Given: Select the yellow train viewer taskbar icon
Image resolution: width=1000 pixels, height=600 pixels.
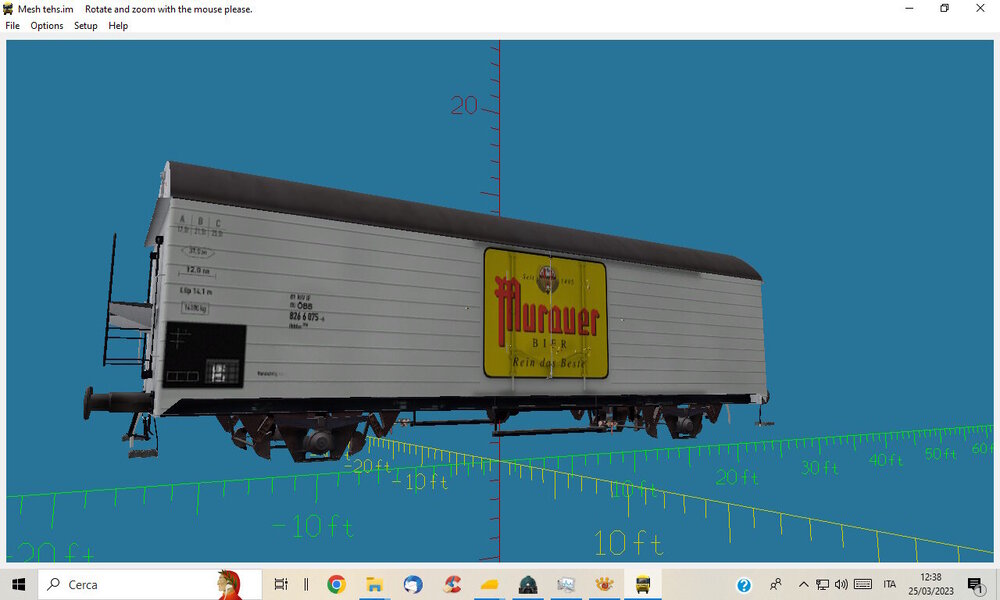Looking at the screenshot, I should (x=643, y=584).
